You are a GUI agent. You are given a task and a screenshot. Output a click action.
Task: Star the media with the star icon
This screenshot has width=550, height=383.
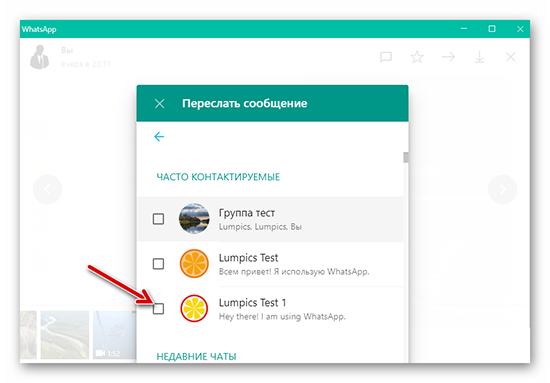(x=417, y=57)
